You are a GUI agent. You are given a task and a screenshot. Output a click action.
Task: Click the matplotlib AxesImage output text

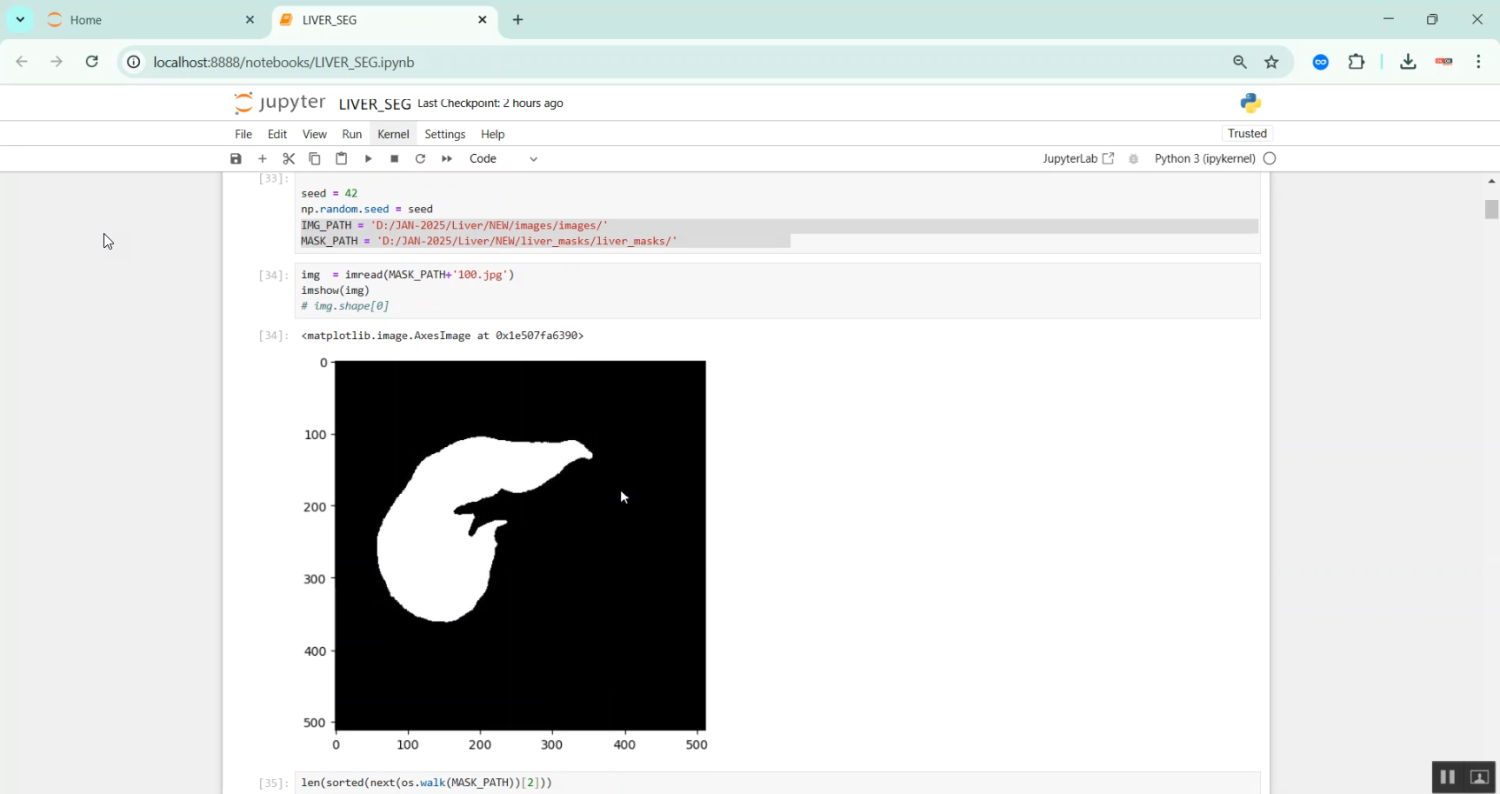[x=443, y=336]
